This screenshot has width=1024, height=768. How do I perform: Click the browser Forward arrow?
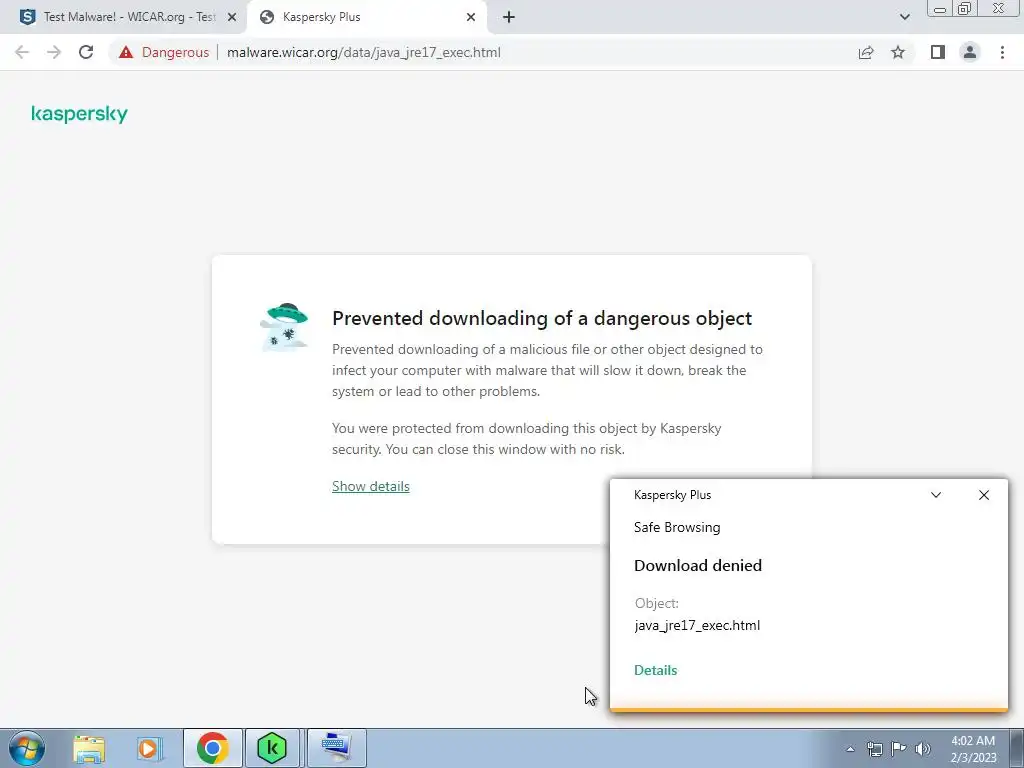coord(54,52)
